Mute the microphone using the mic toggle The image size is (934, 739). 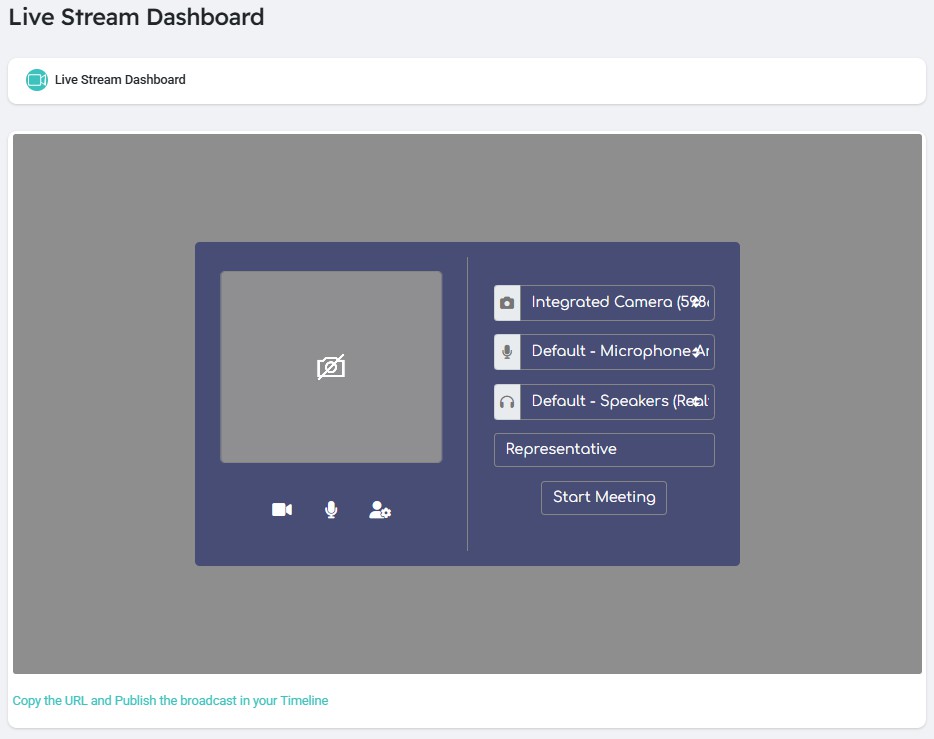point(331,510)
